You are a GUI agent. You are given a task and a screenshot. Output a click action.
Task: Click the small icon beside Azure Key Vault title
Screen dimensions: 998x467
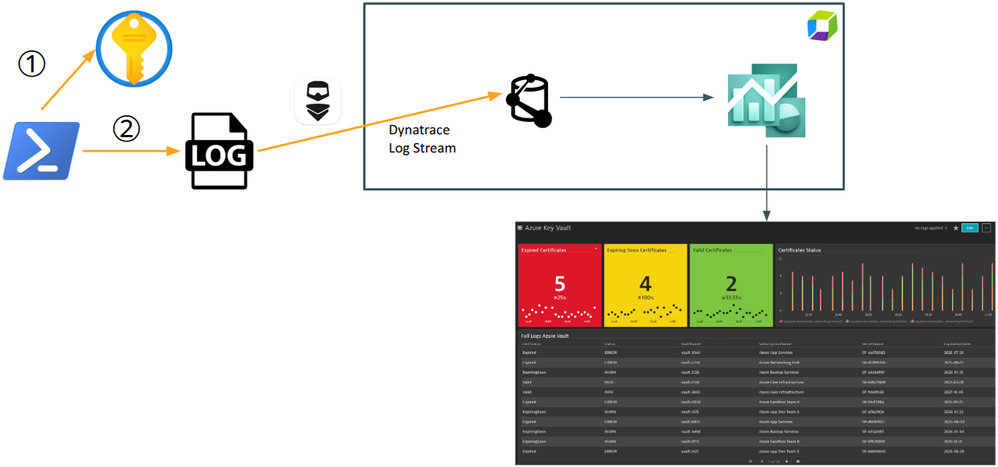point(520,227)
